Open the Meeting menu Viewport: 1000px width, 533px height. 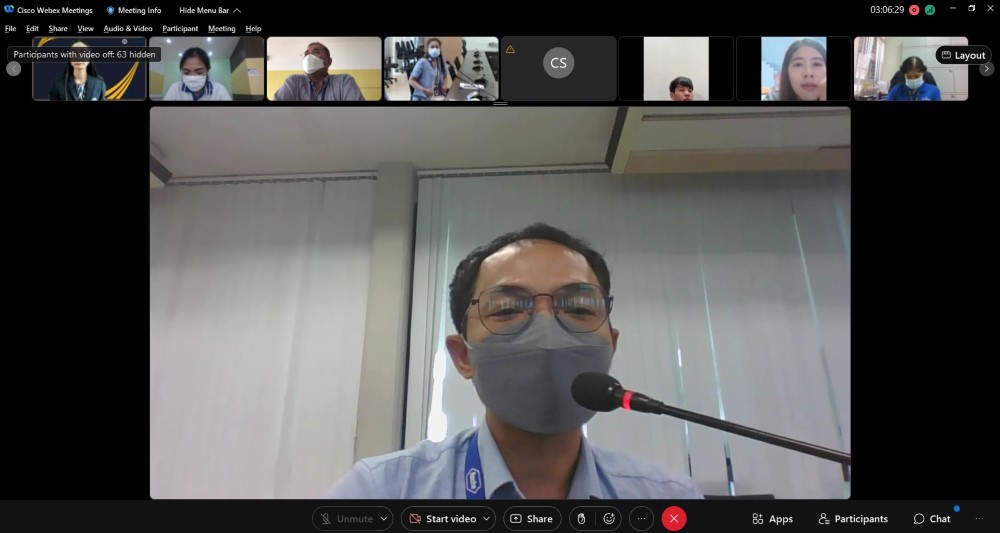pyautogui.click(x=222, y=29)
